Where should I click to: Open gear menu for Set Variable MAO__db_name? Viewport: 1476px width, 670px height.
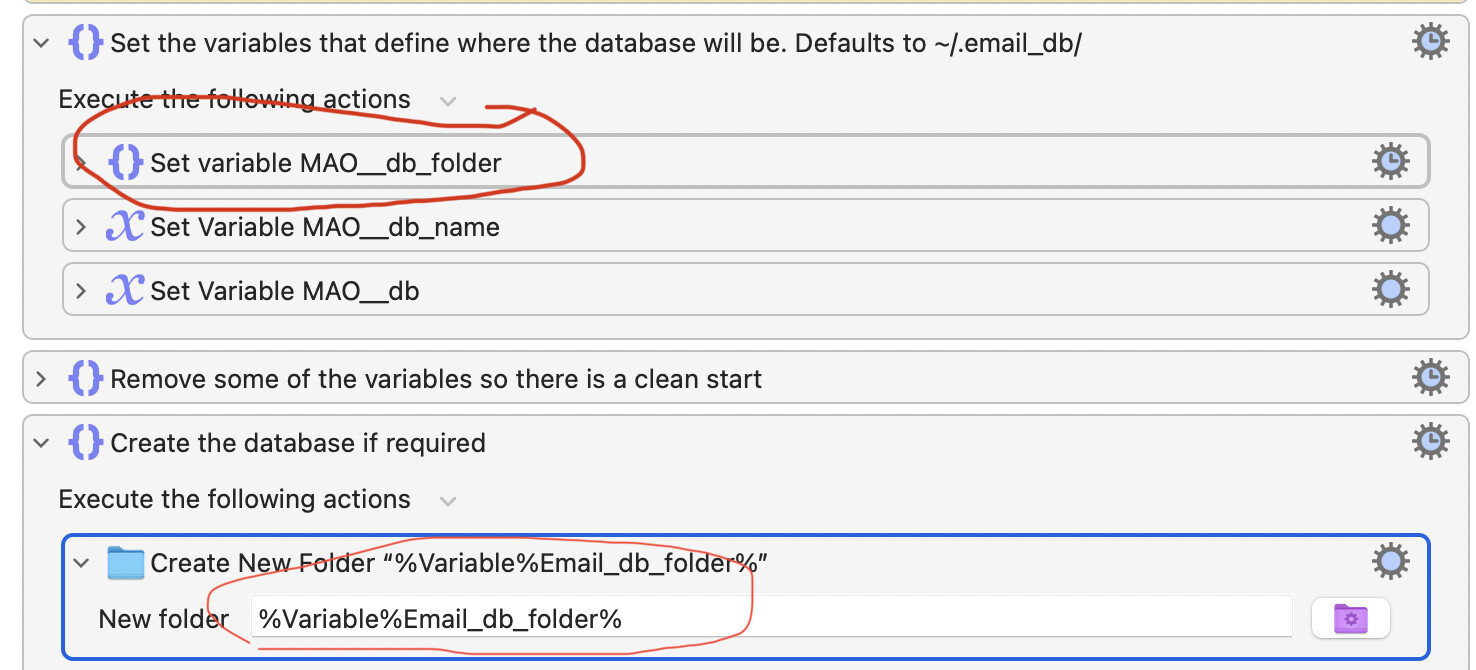[x=1390, y=226]
